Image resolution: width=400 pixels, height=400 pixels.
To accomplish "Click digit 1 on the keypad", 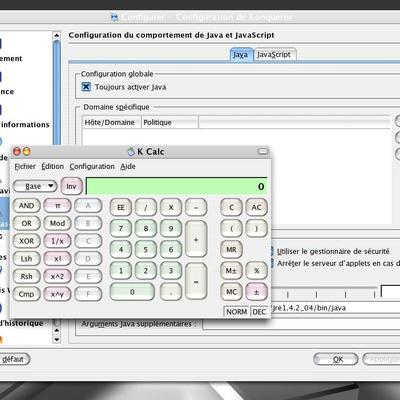I will (x=121, y=270).
